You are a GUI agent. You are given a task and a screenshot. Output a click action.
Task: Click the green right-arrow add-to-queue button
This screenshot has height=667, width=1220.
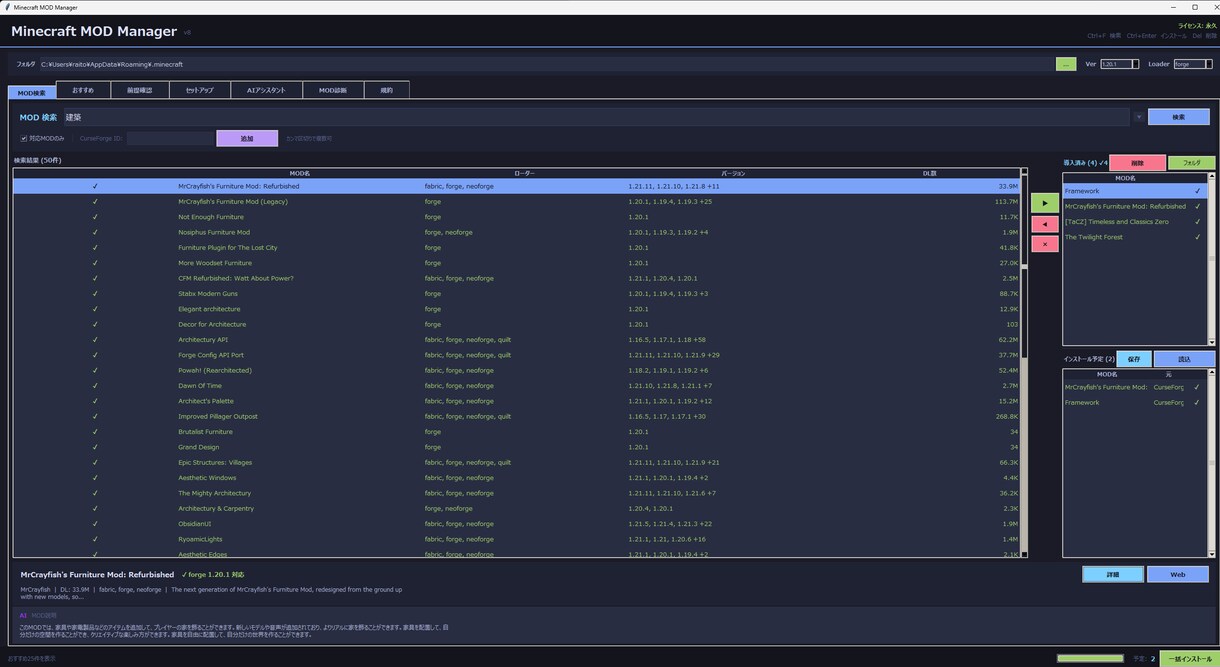pos(1044,203)
